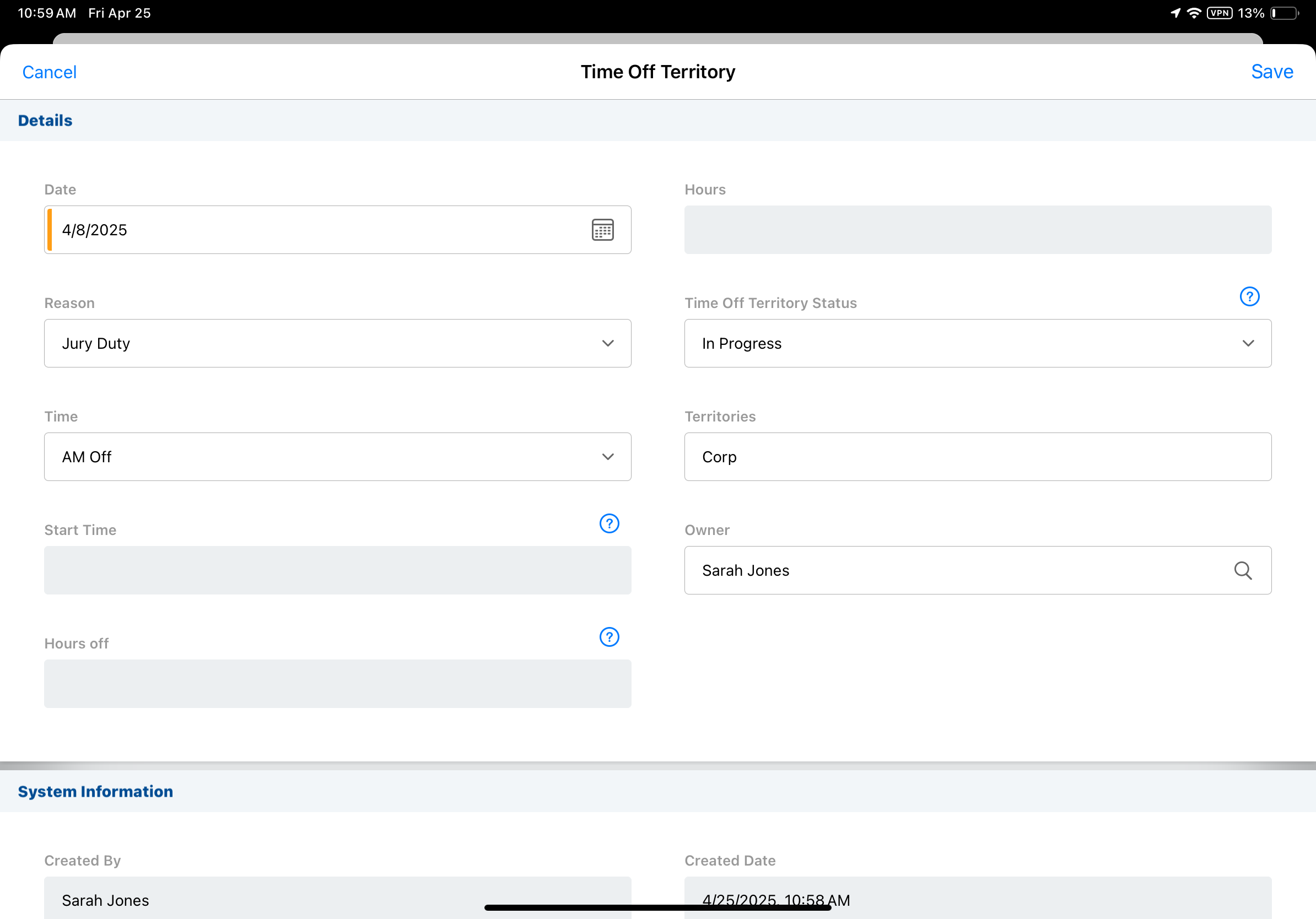Tap the Start Time help icon
The height and width of the screenshot is (919, 1316).
[x=609, y=523]
